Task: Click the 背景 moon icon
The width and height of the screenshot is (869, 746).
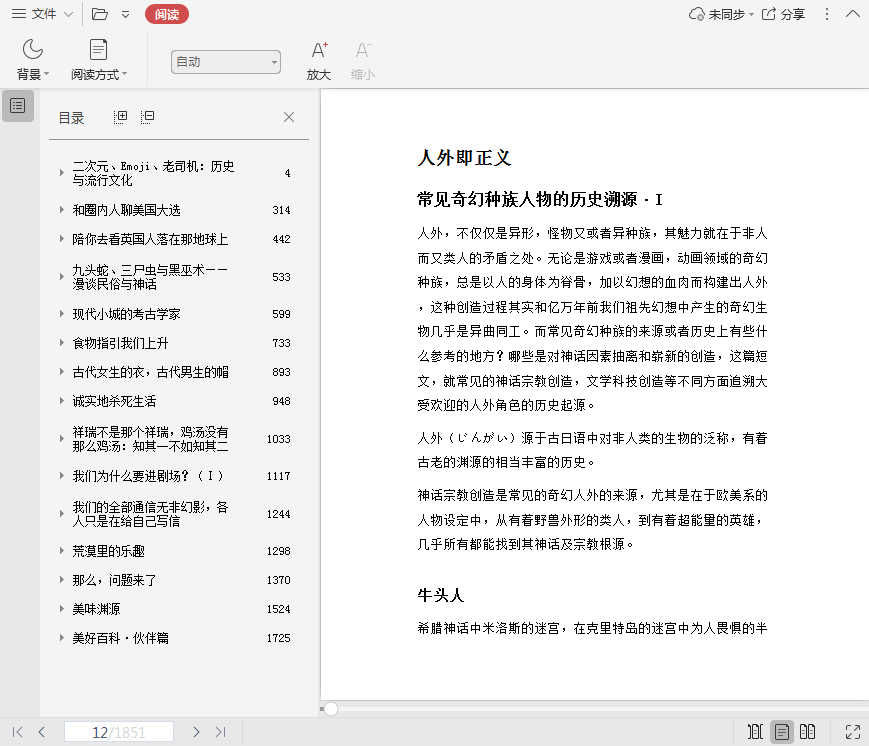Action: pos(33,50)
